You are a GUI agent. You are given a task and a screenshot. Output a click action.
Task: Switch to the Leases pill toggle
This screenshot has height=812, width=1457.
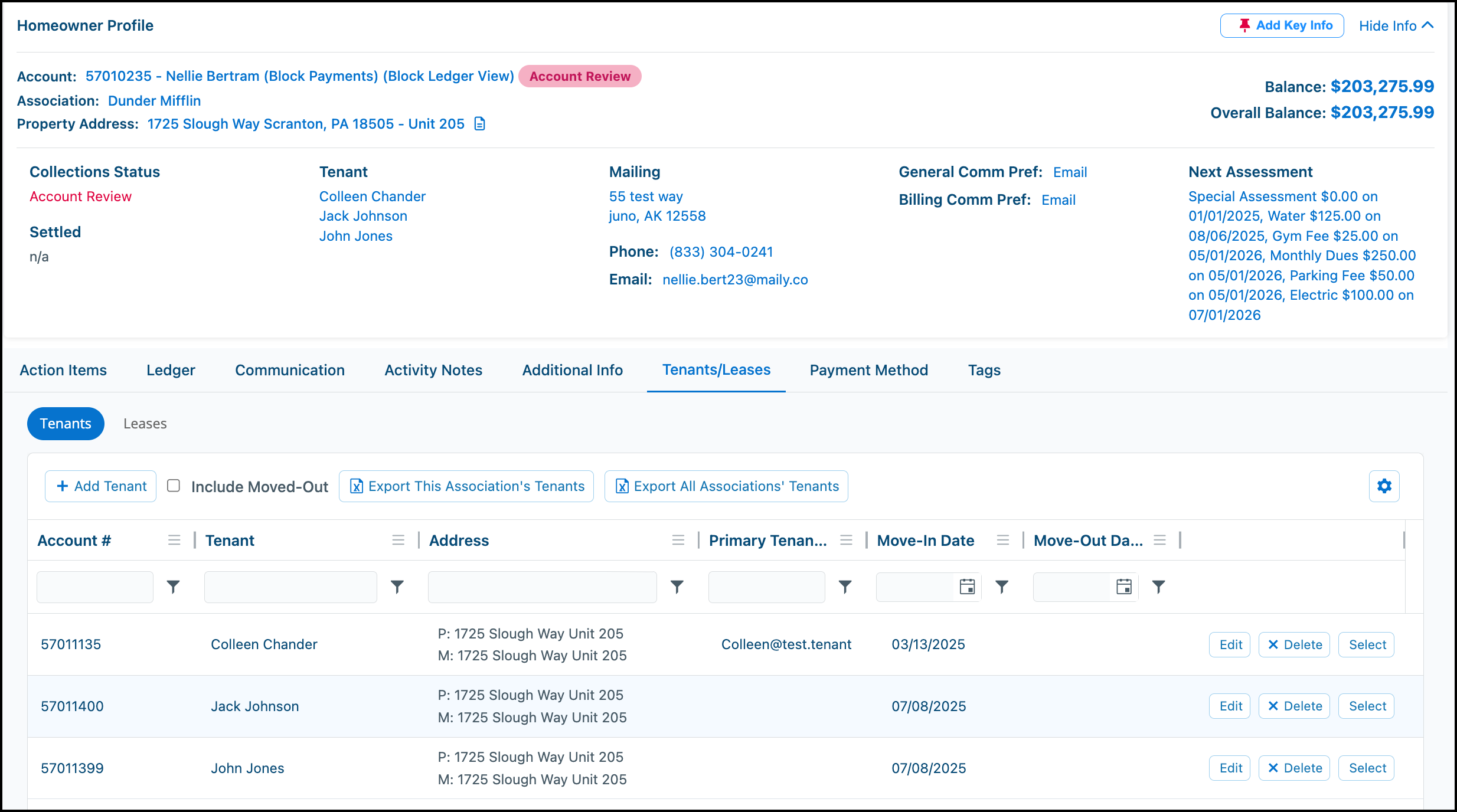[x=145, y=424]
